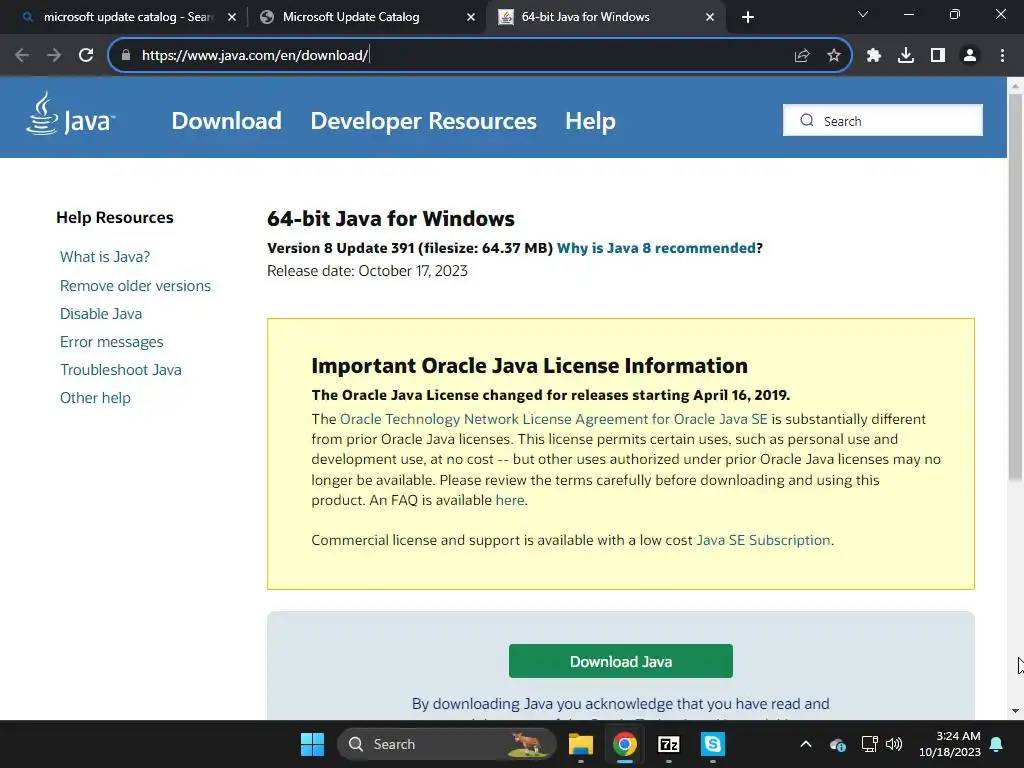Open the browser extensions puzzle icon
1024x768 pixels.
click(874, 55)
